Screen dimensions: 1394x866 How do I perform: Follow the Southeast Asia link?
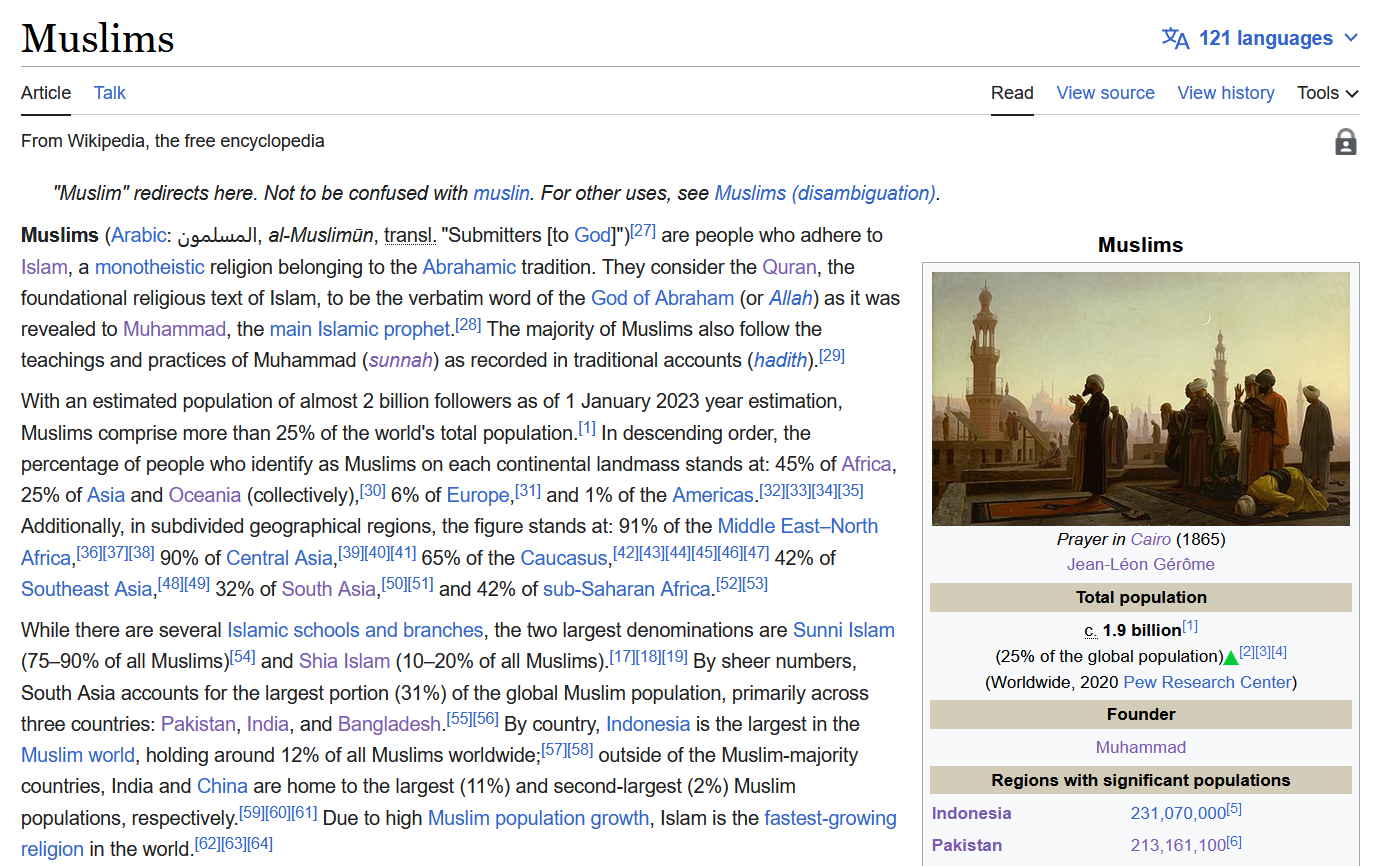(86, 589)
